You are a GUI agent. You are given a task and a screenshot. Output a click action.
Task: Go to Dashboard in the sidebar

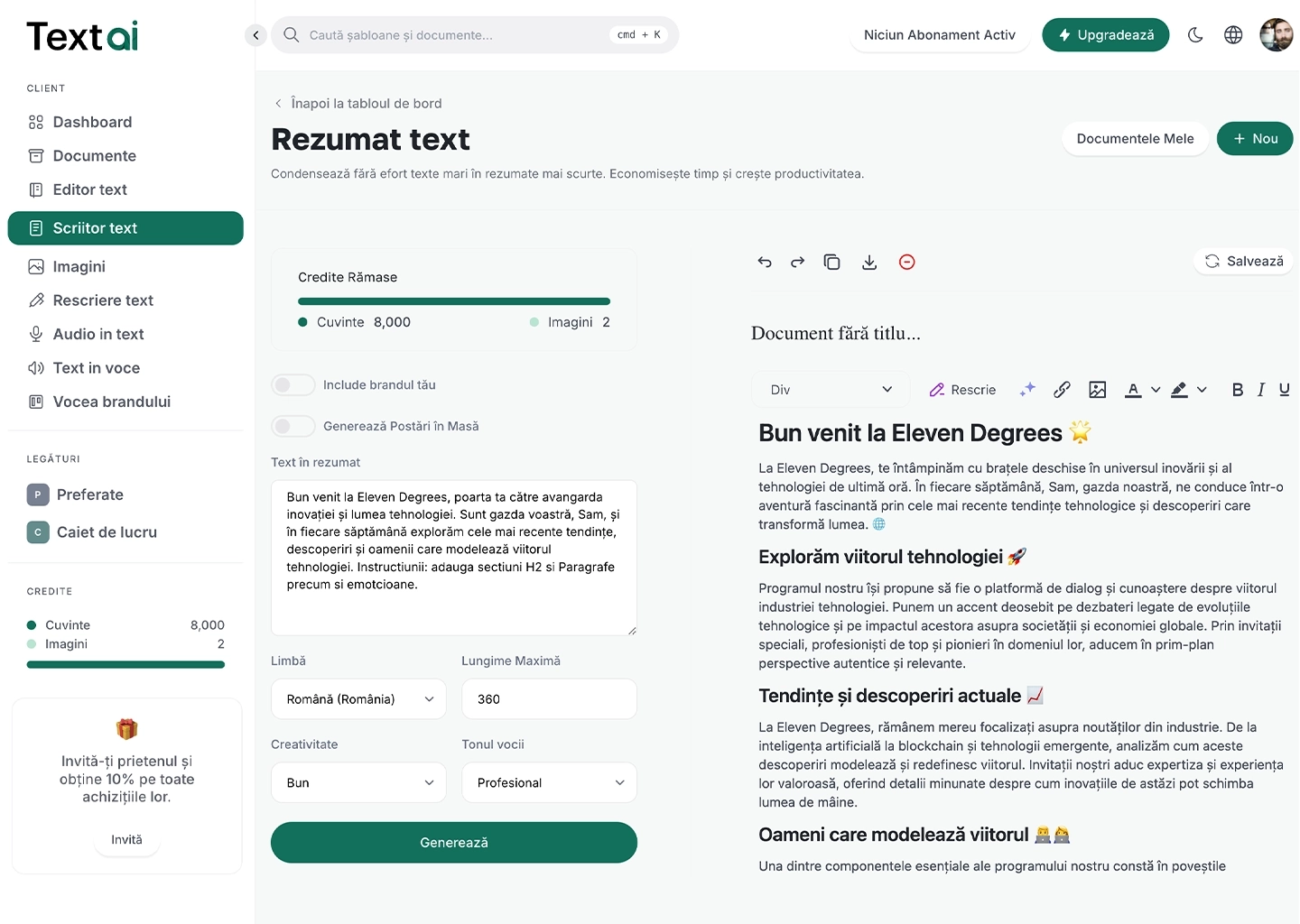pos(92,122)
